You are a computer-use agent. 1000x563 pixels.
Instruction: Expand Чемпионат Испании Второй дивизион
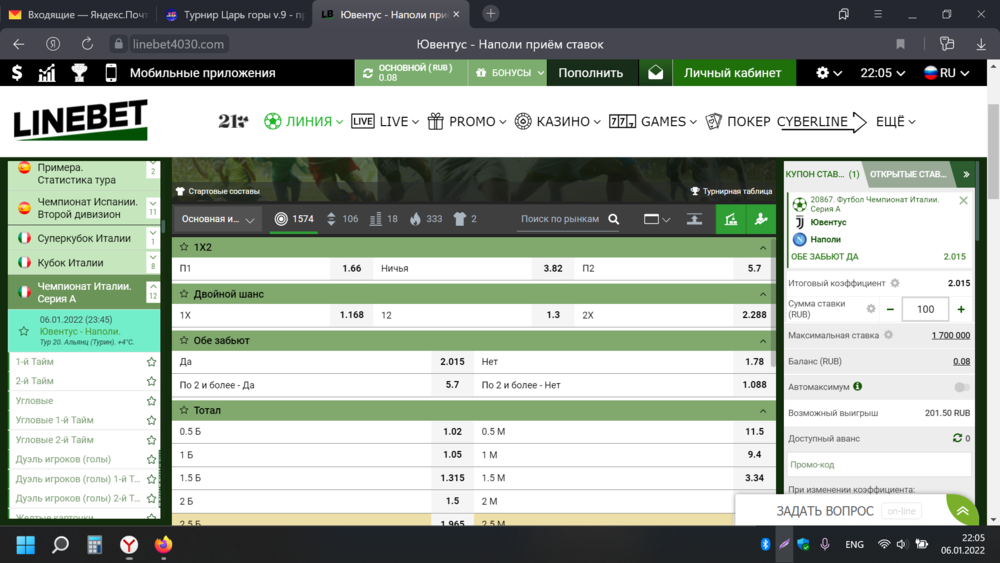point(152,208)
